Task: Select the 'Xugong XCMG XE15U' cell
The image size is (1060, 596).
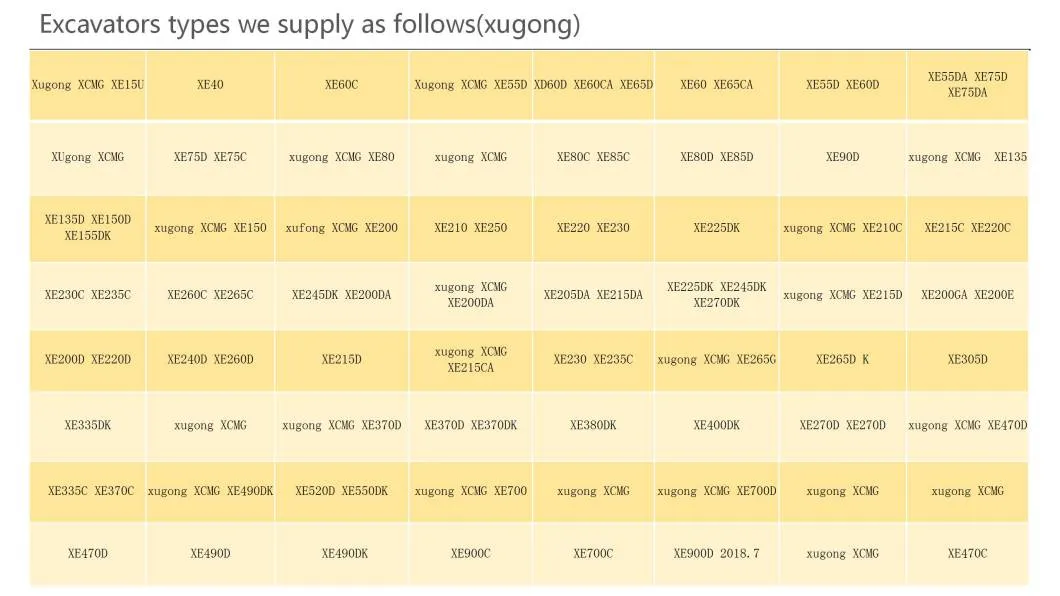Action: [88, 85]
